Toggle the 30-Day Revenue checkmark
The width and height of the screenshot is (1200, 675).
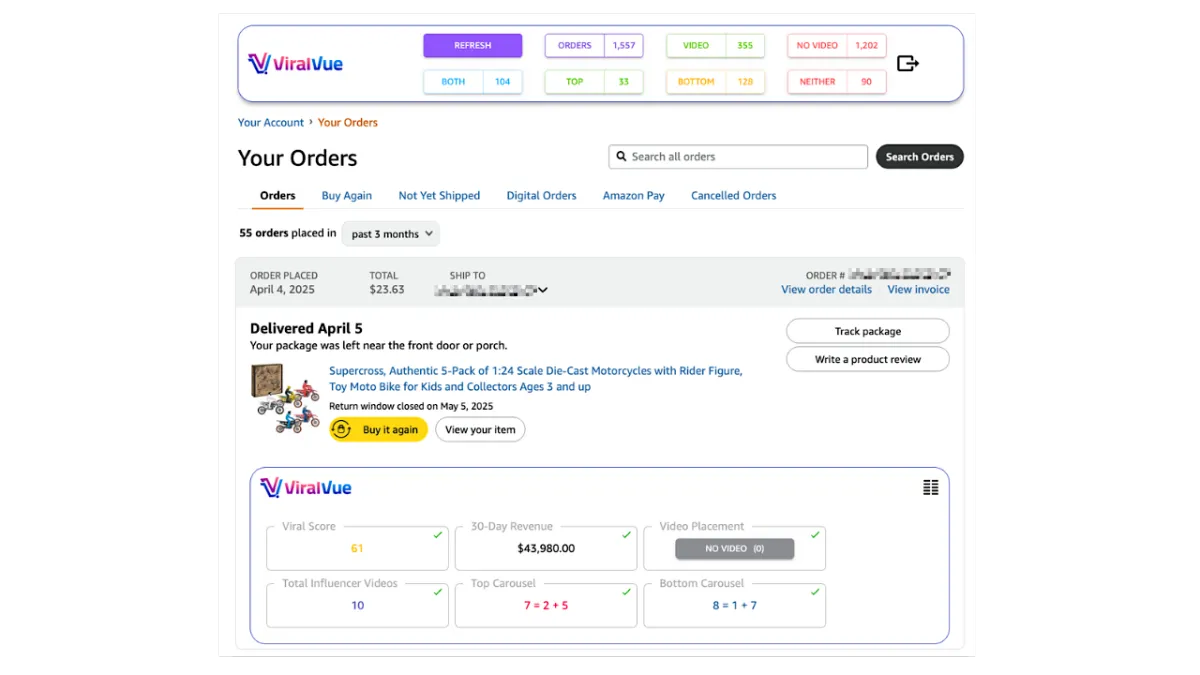pyautogui.click(x=626, y=535)
